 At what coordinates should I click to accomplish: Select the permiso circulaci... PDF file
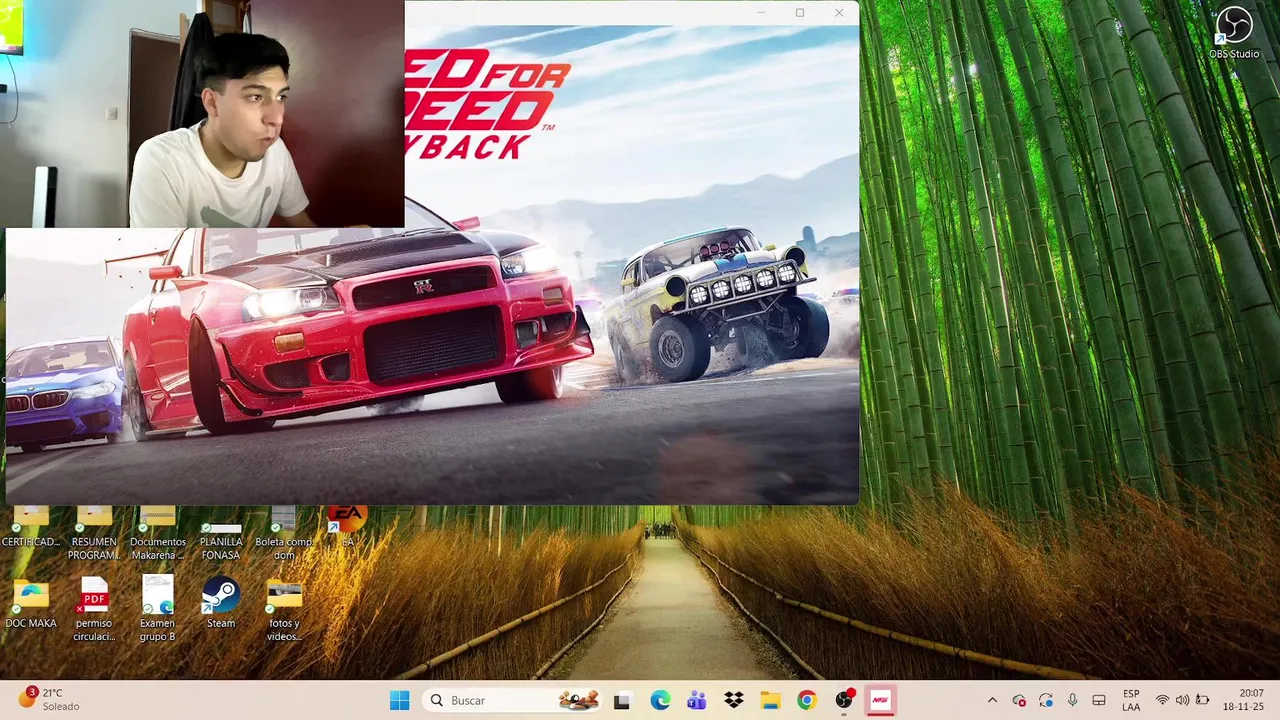pyautogui.click(x=94, y=609)
